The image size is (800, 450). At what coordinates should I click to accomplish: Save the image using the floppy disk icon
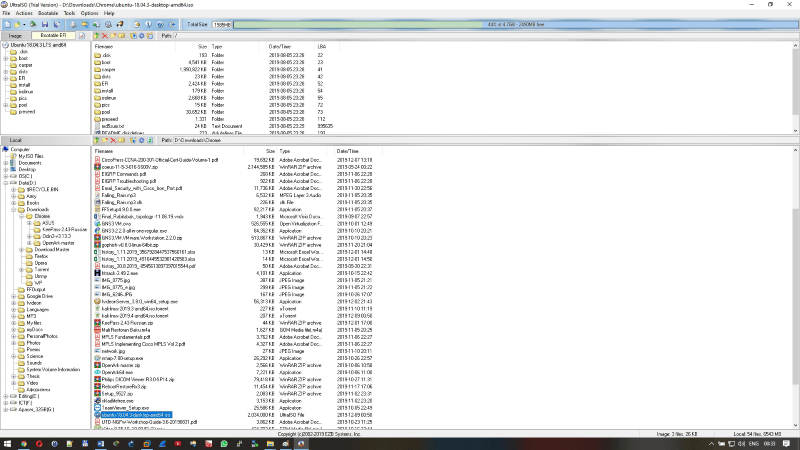(x=45, y=24)
